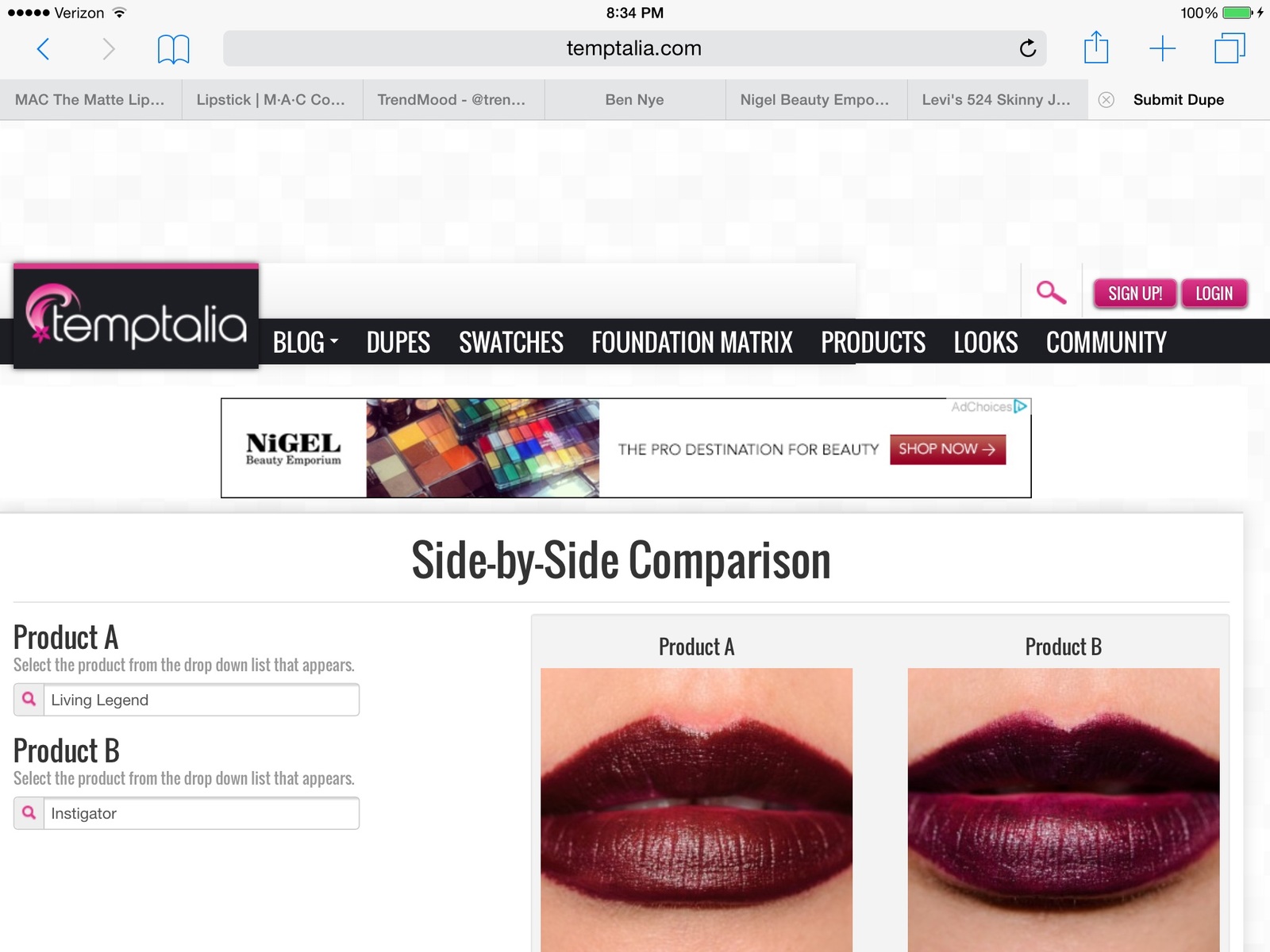Viewport: 1270px width, 952px height.
Task: Go back with Safari back arrow
Action: [44, 49]
